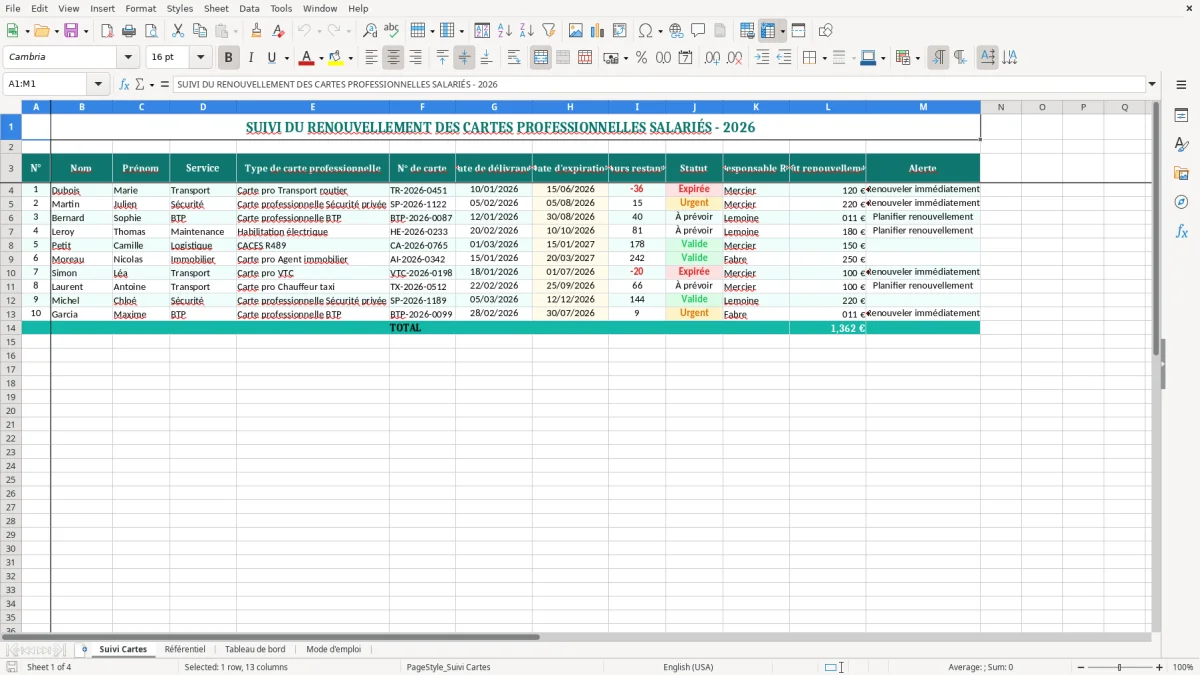Screen dimensions: 1200x675
Task: Open the Sheet menu
Action: (x=216, y=8)
